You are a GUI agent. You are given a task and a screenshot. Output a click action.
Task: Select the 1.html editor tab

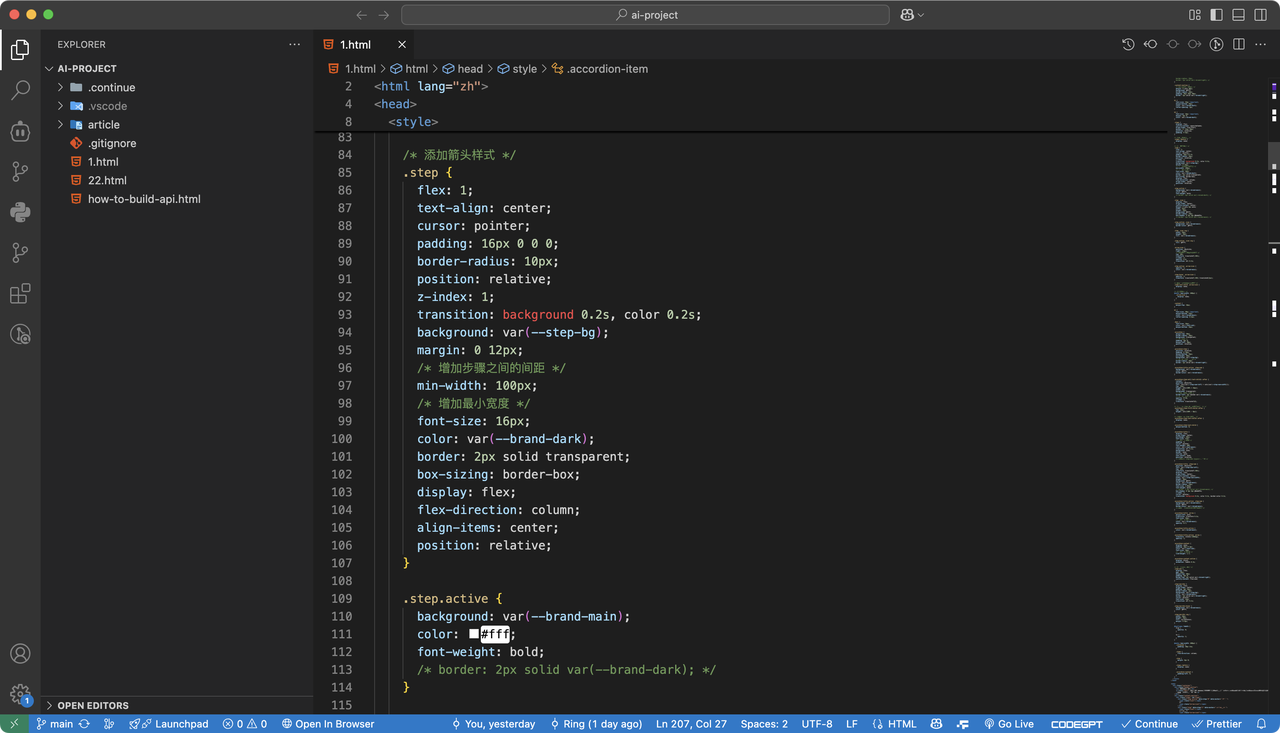point(364,44)
